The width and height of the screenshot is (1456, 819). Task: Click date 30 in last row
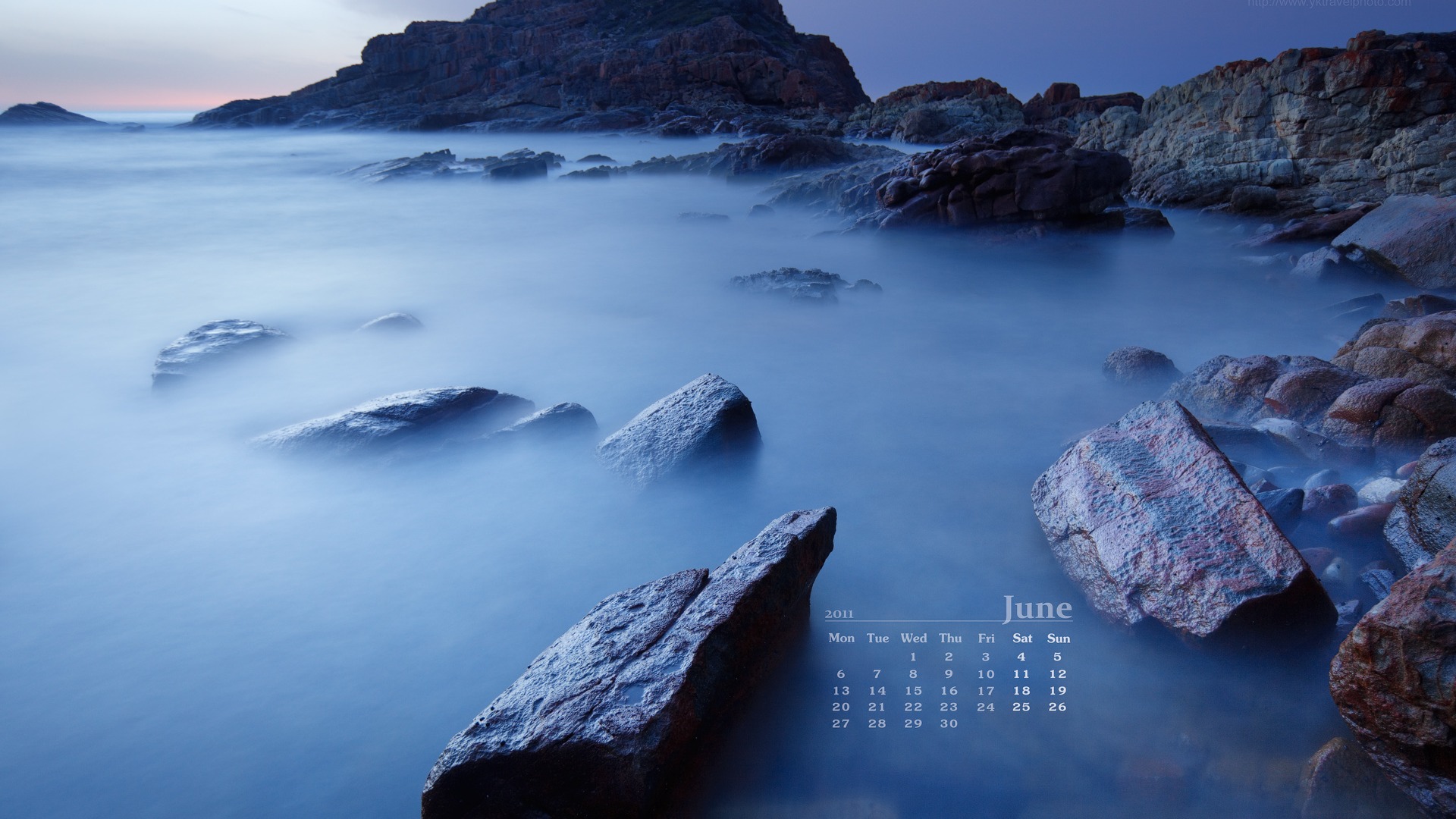(x=949, y=723)
